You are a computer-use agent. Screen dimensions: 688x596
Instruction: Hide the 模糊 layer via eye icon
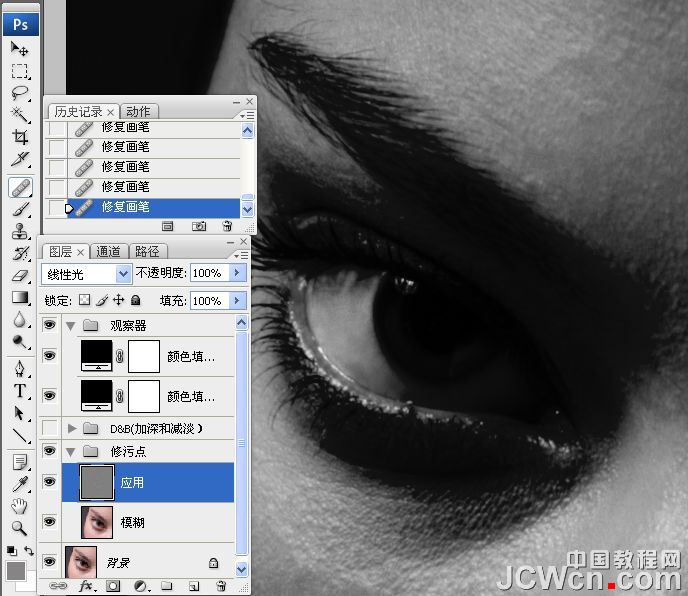click(51, 521)
